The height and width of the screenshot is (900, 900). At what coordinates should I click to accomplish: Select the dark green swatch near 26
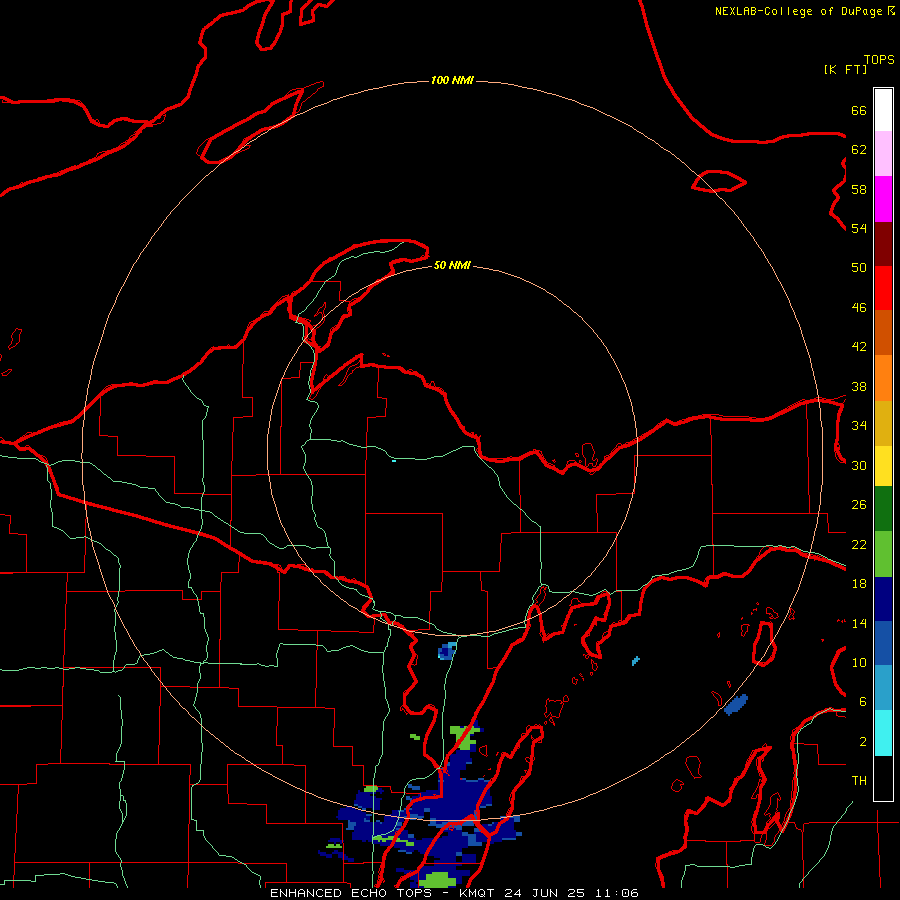tap(883, 509)
